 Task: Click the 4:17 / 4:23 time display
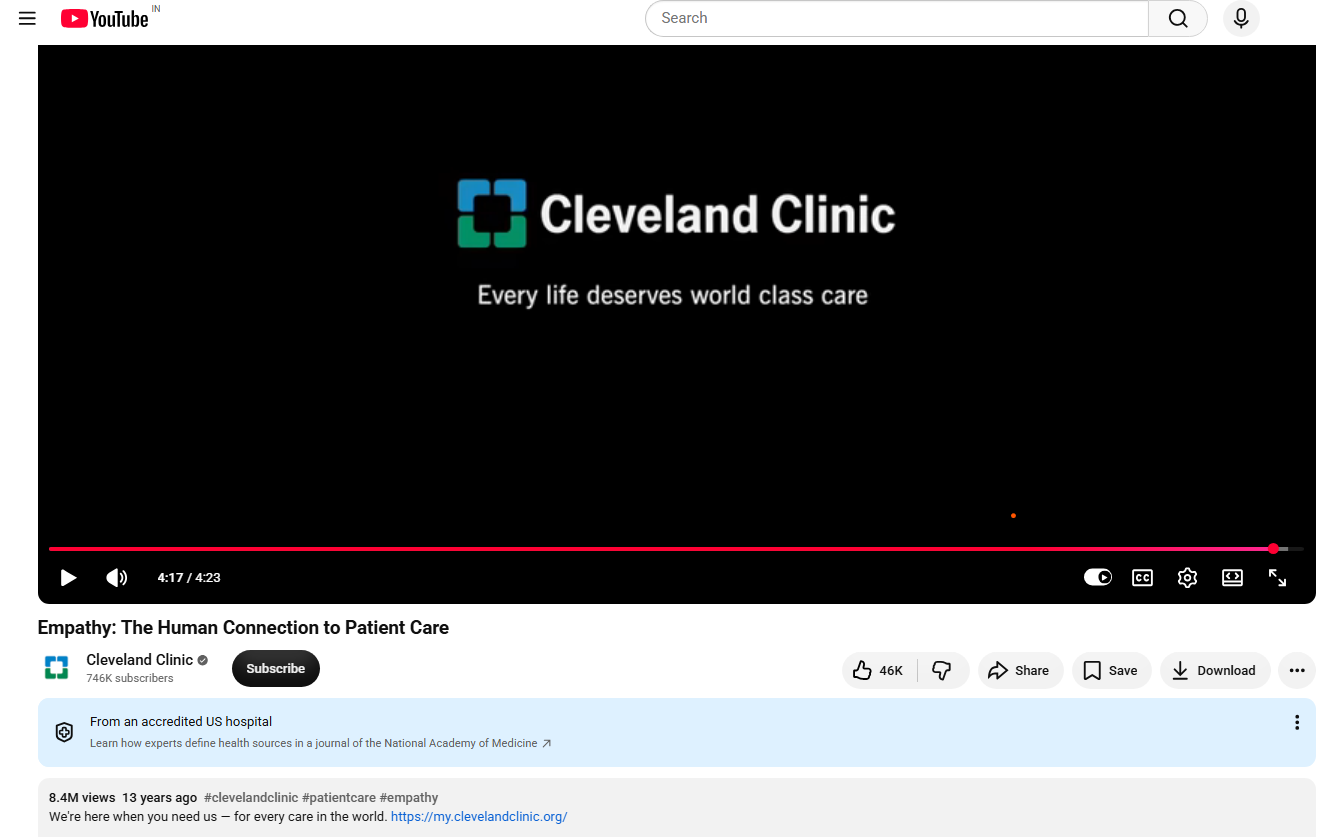point(189,578)
